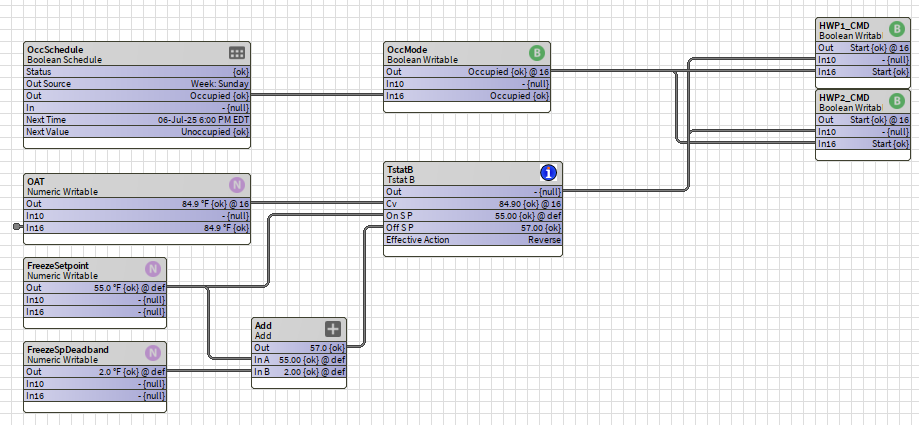The image size is (919, 425).
Task: Click the FreezeSpDeadband purple numeric icon
Action: coord(153,353)
